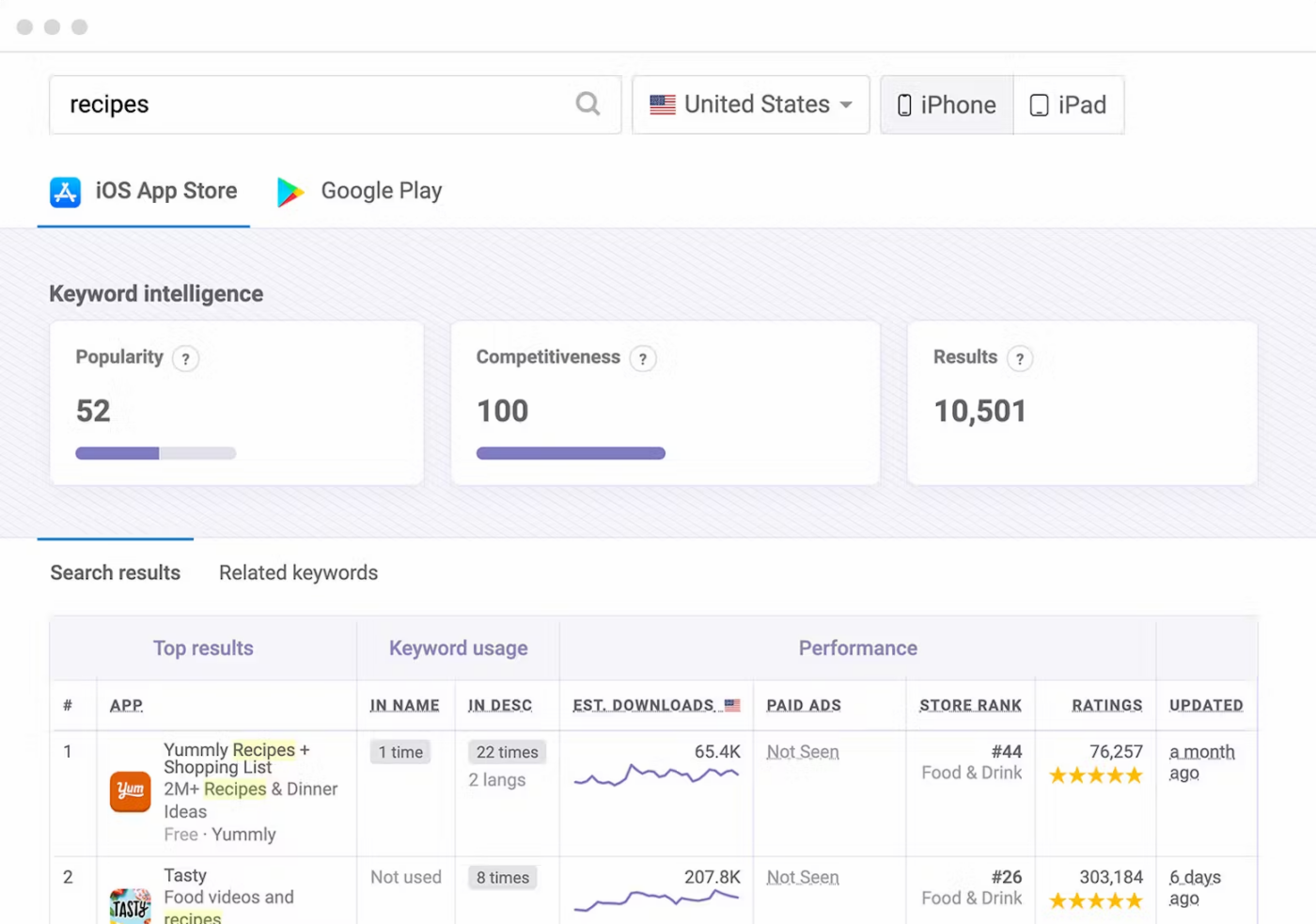Switch to the Related keywords tab
Viewport: 1316px width, 924px height.
pos(297,572)
